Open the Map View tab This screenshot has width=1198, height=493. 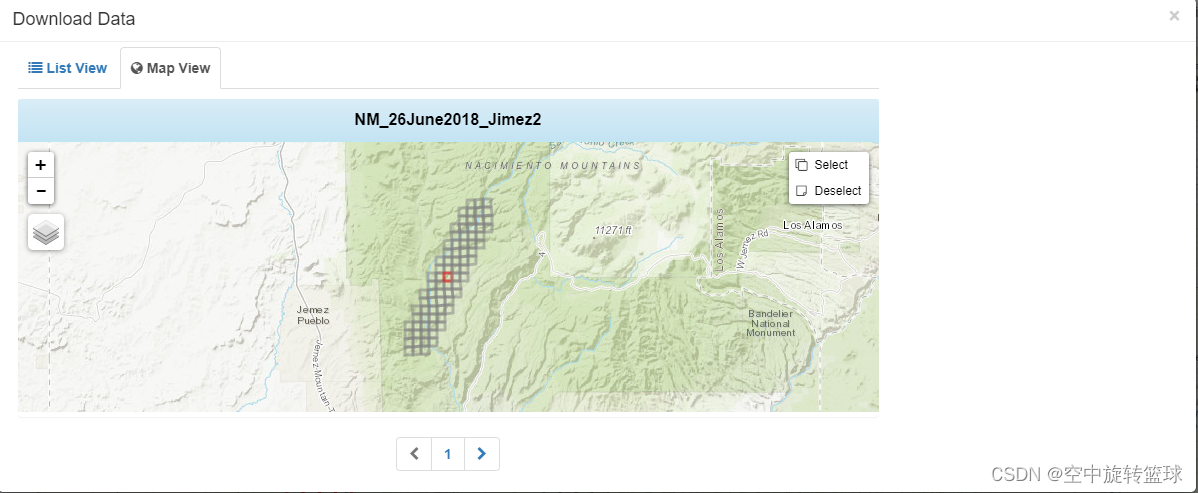170,68
